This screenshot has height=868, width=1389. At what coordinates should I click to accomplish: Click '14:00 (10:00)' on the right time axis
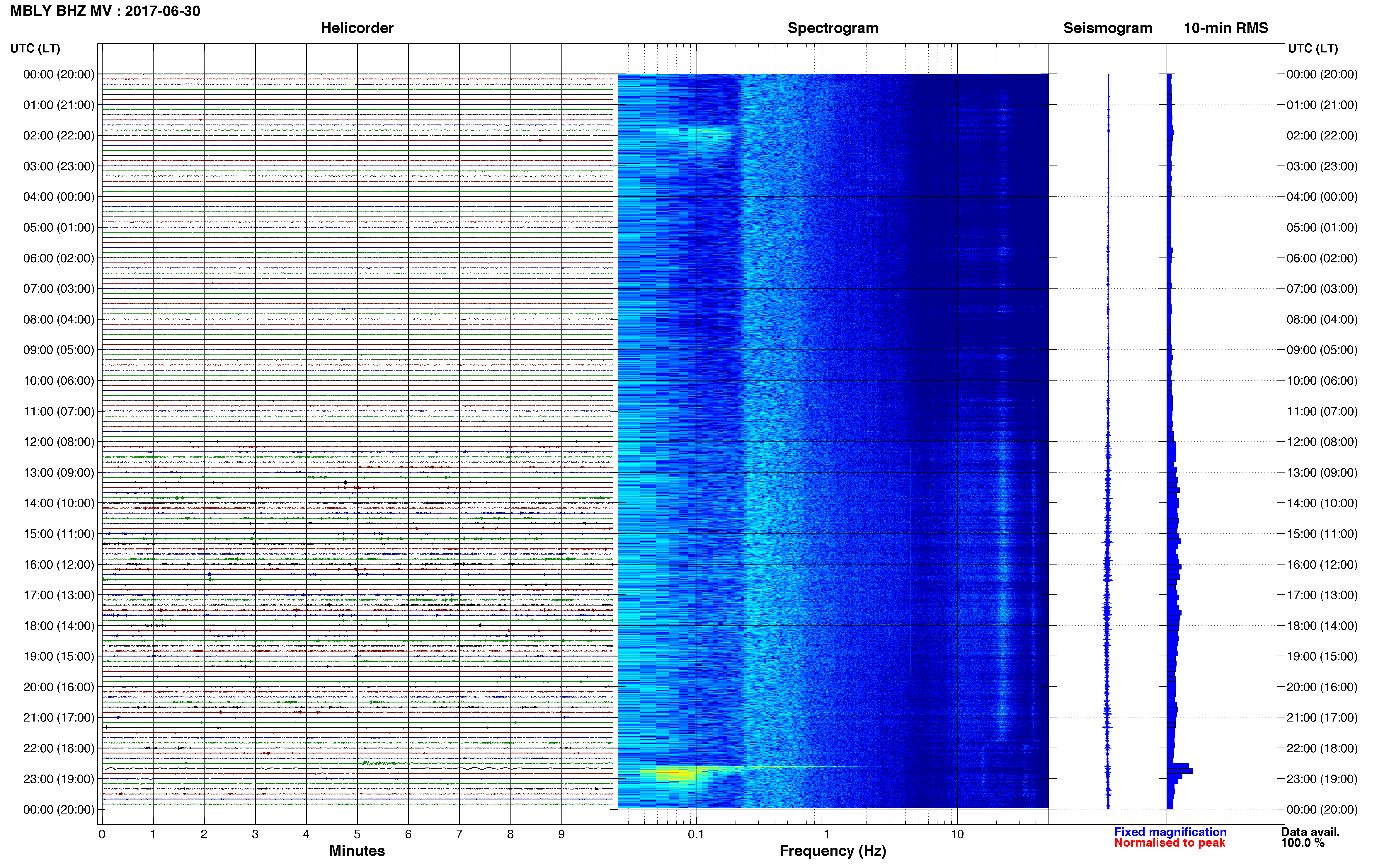1322,504
